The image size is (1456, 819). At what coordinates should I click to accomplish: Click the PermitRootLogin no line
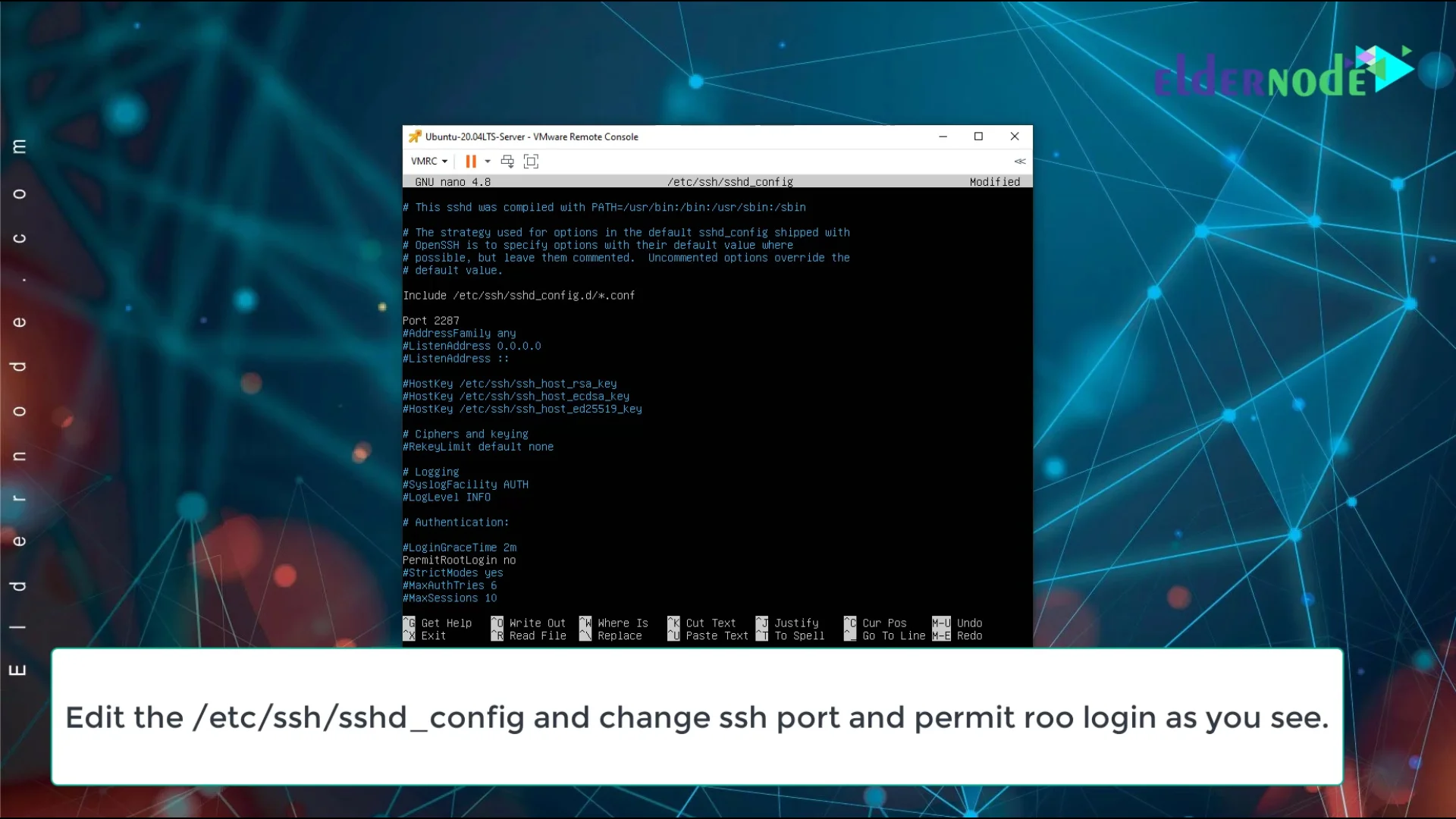459,560
